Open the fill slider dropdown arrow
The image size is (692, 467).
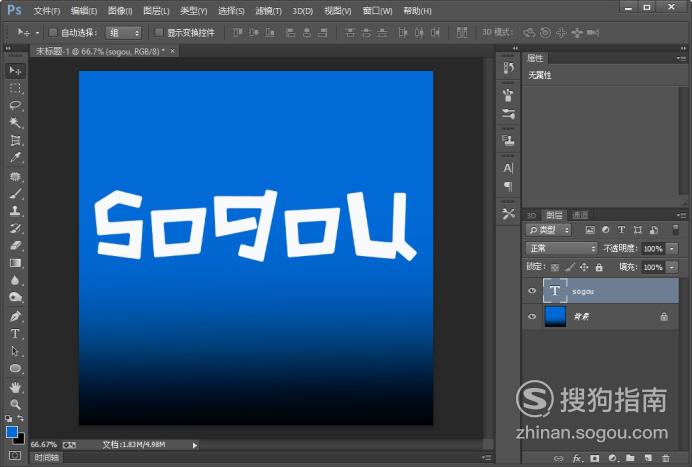(x=672, y=267)
